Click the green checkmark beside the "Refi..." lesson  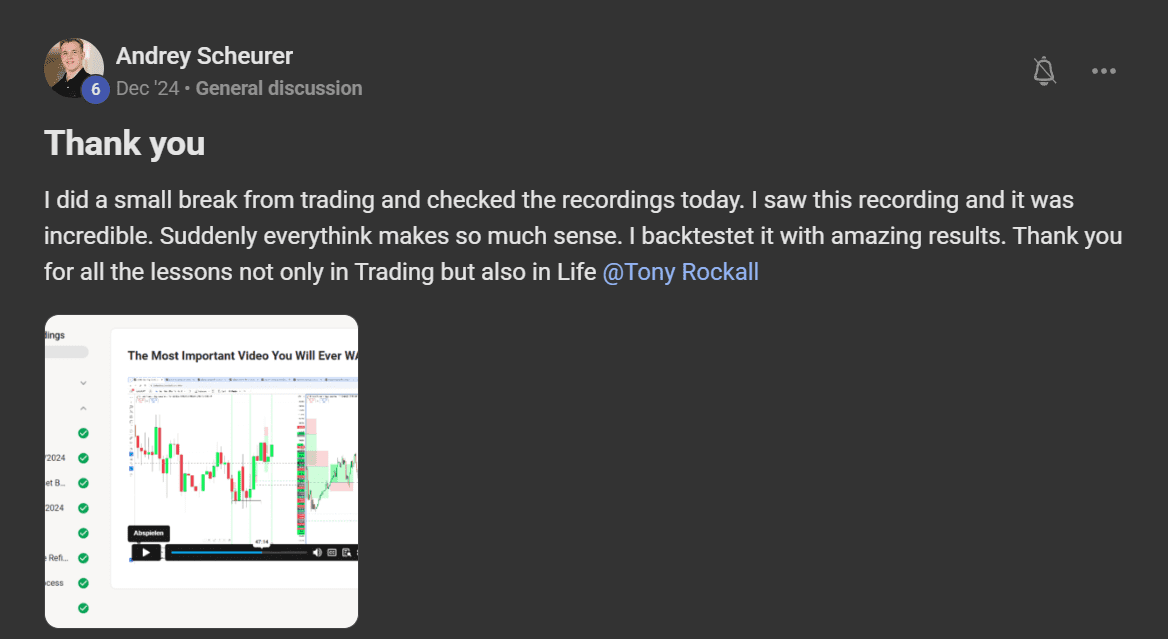click(x=83, y=558)
